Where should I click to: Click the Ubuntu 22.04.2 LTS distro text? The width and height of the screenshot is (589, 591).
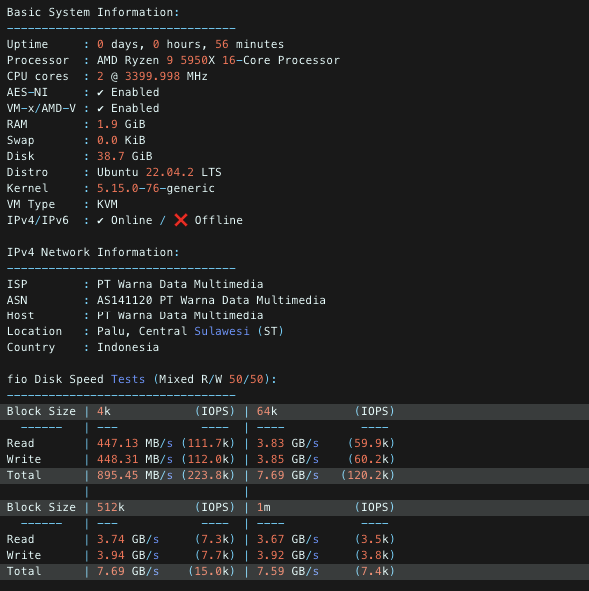point(159,172)
